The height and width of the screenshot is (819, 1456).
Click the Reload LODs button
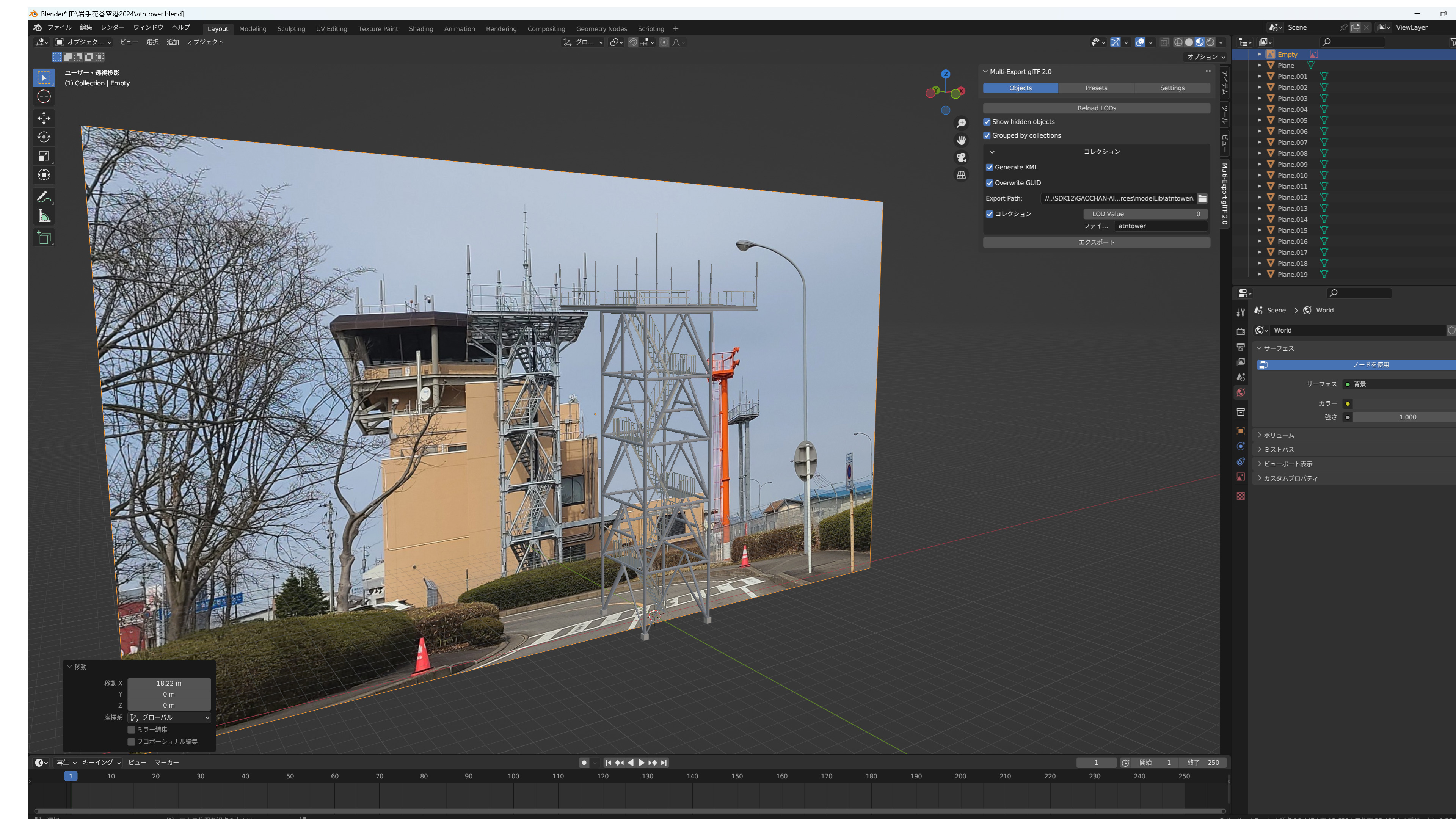[1097, 108]
